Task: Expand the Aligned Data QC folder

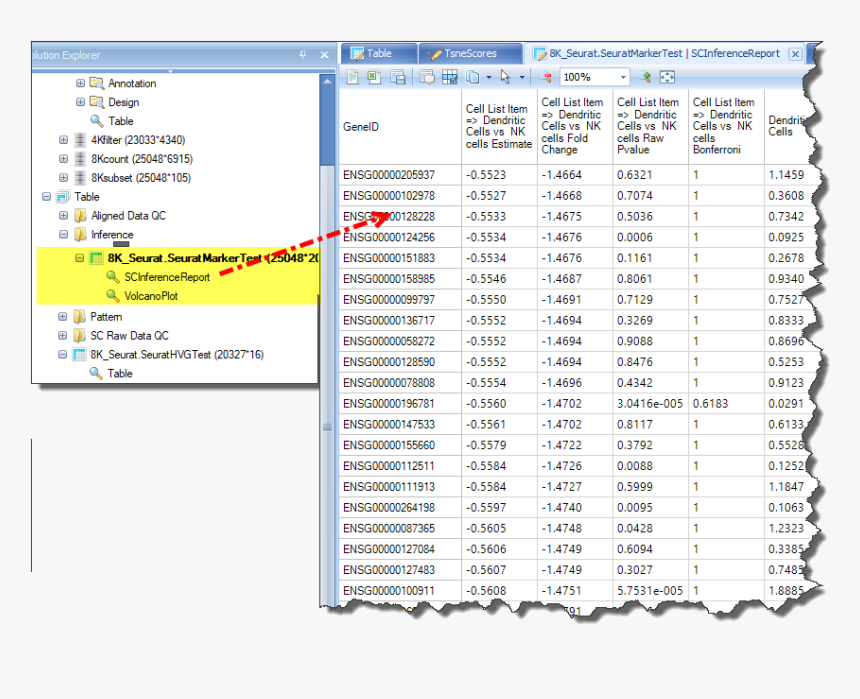Action: pos(64,216)
